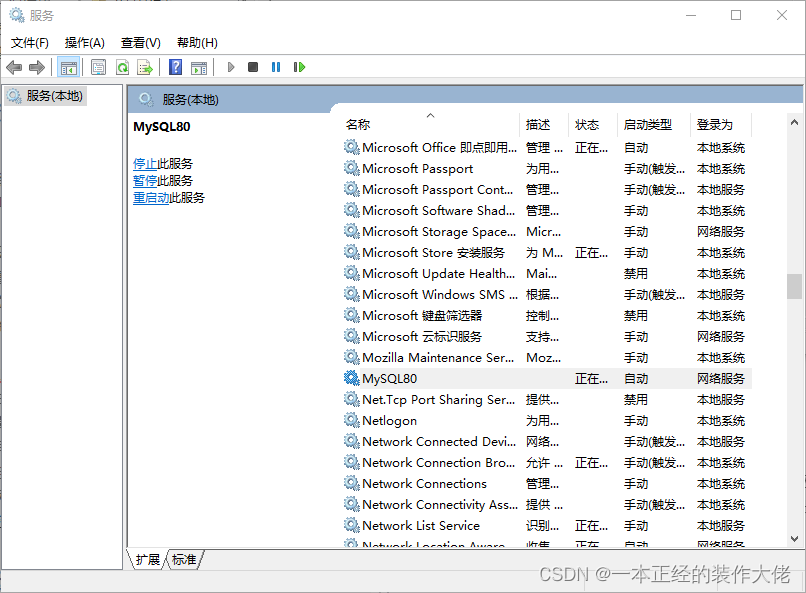This screenshot has width=806, height=593.
Task: Switch to the 扩展 tab
Action: coord(148,560)
